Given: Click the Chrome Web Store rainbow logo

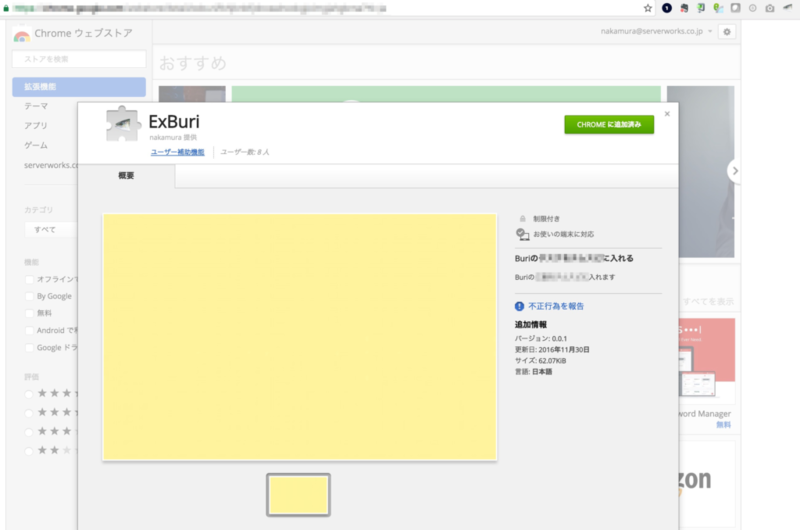Looking at the screenshot, I should point(21,35).
